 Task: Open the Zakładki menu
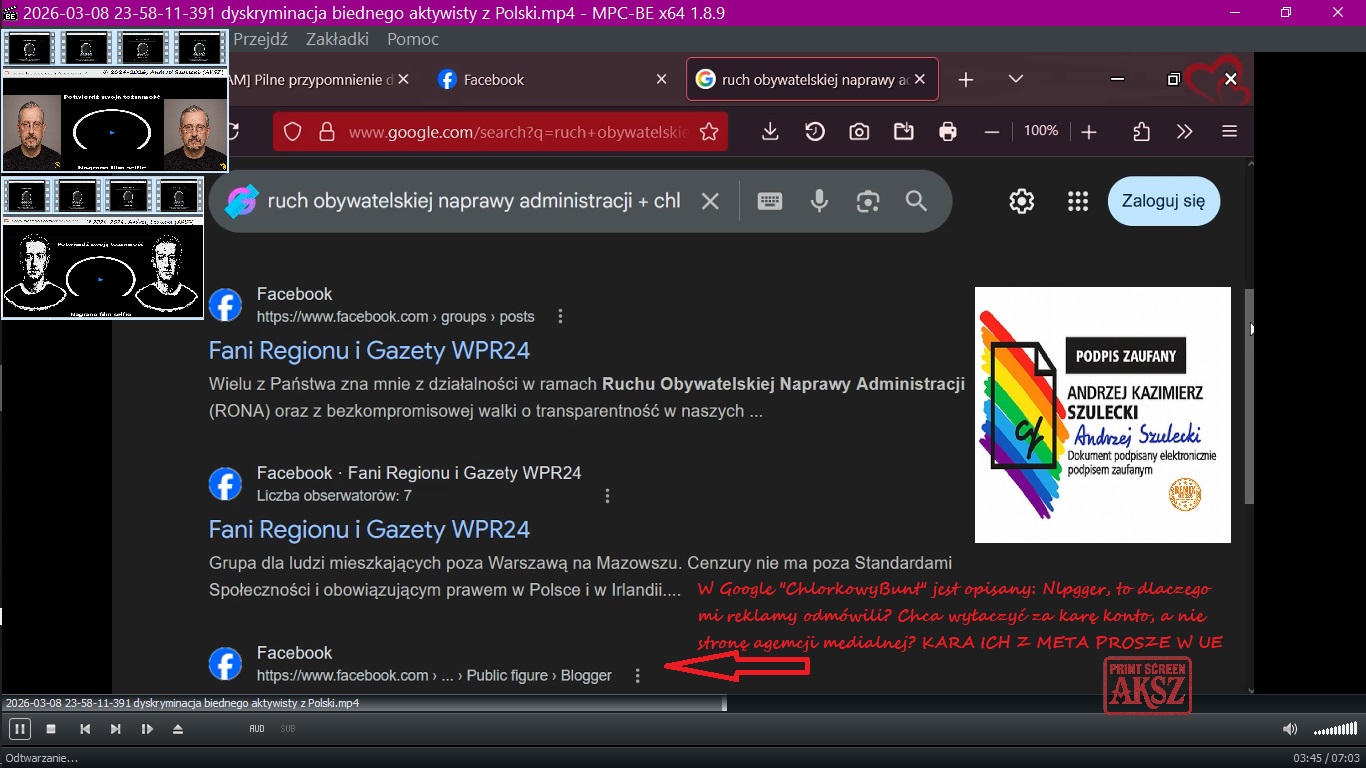[x=336, y=39]
